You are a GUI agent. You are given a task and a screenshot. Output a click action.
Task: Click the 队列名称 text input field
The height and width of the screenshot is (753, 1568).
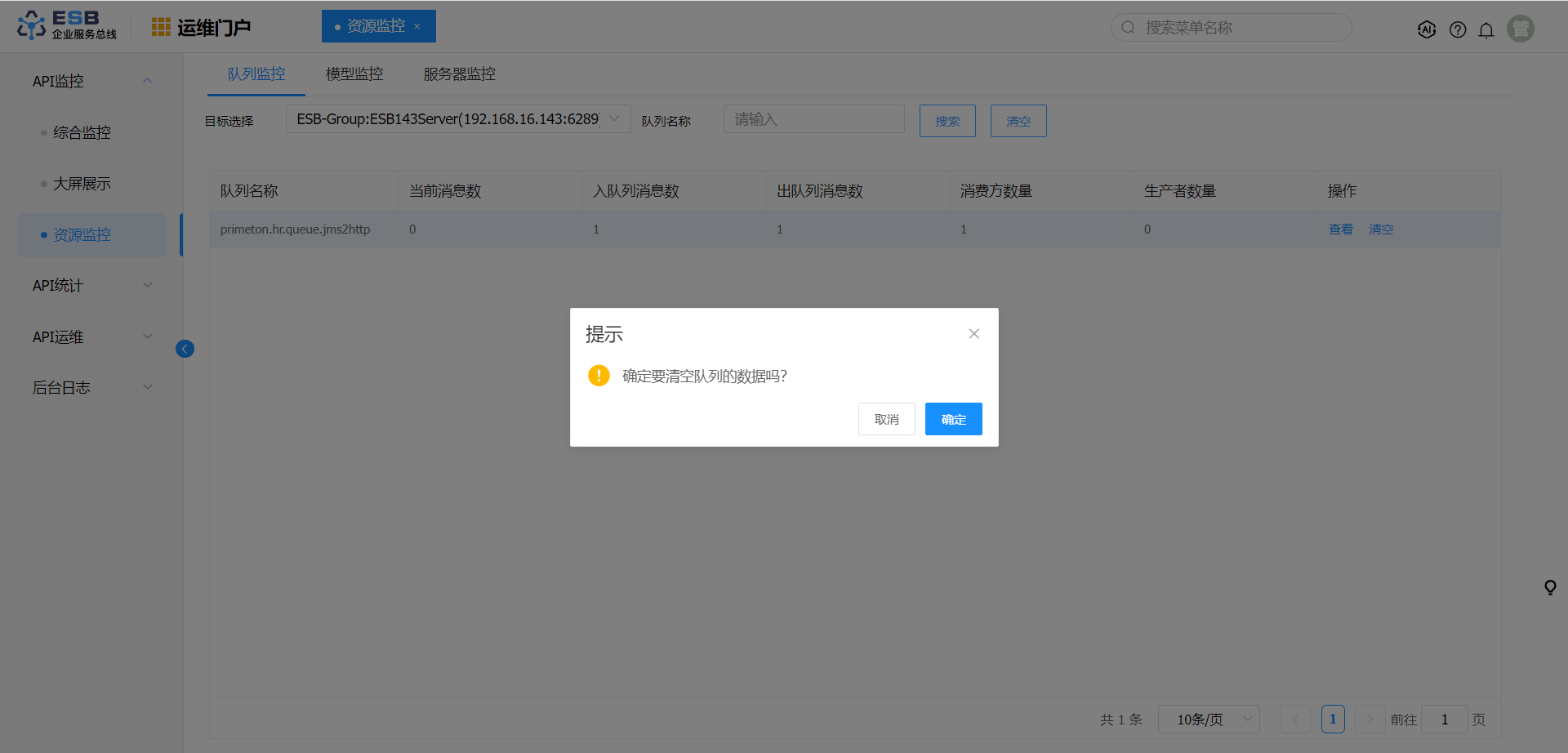813,119
